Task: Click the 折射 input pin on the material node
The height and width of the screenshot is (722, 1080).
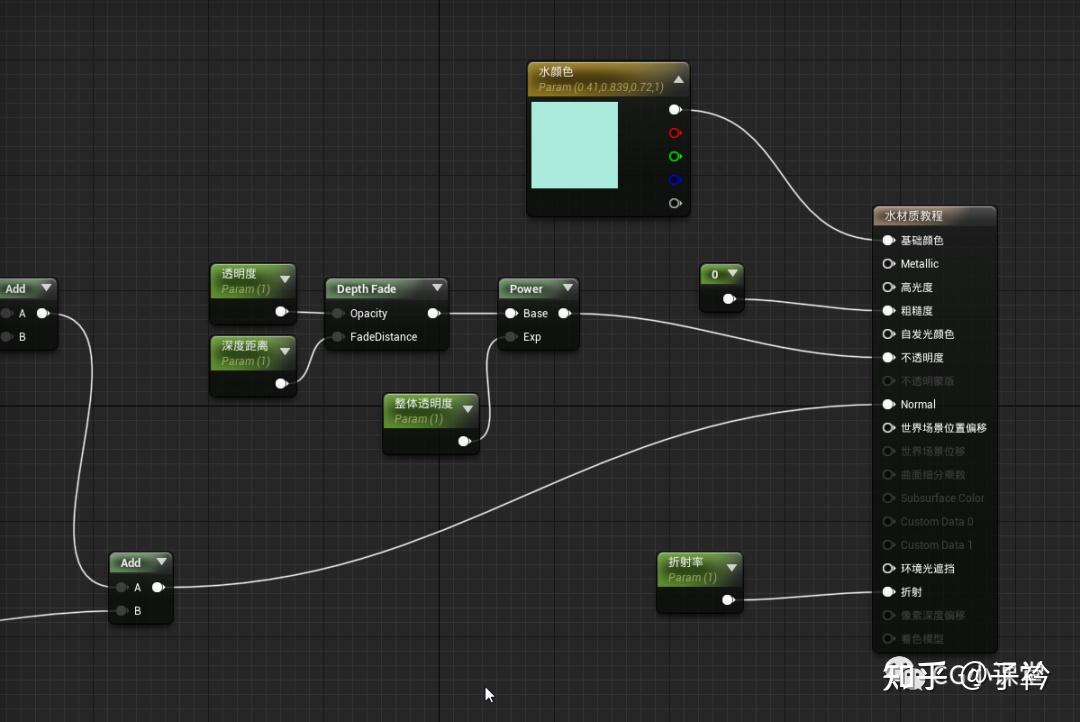Action: [x=888, y=591]
